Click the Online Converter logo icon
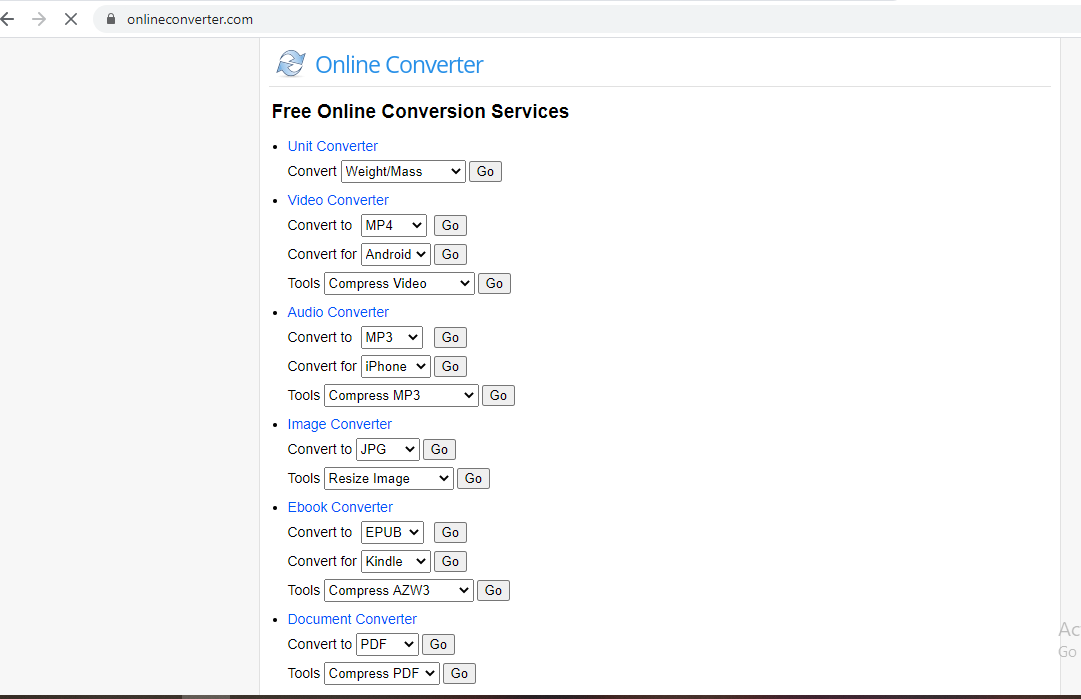Screen dimensions: 1081x699 [x=290, y=64]
